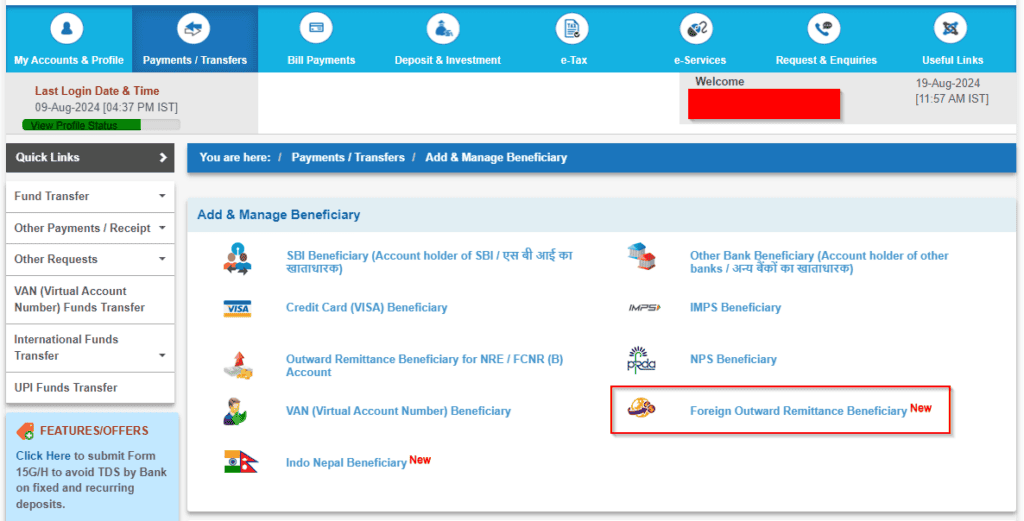Open the My Accounts & Profile icon
Image resolution: width=1024 pixels, height=521 pixels.
67,29
